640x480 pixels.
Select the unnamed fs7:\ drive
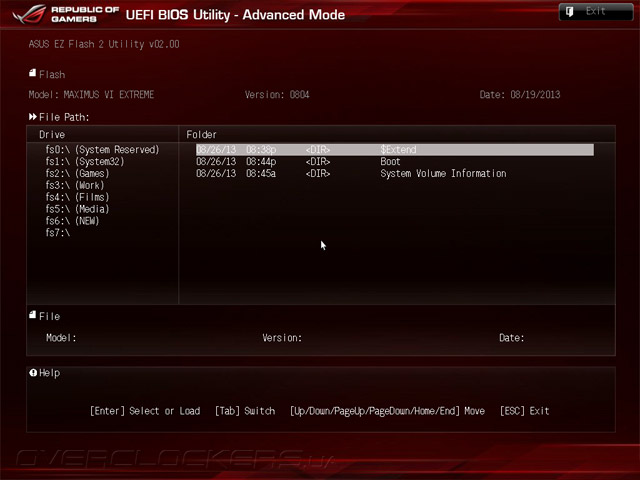58,233
